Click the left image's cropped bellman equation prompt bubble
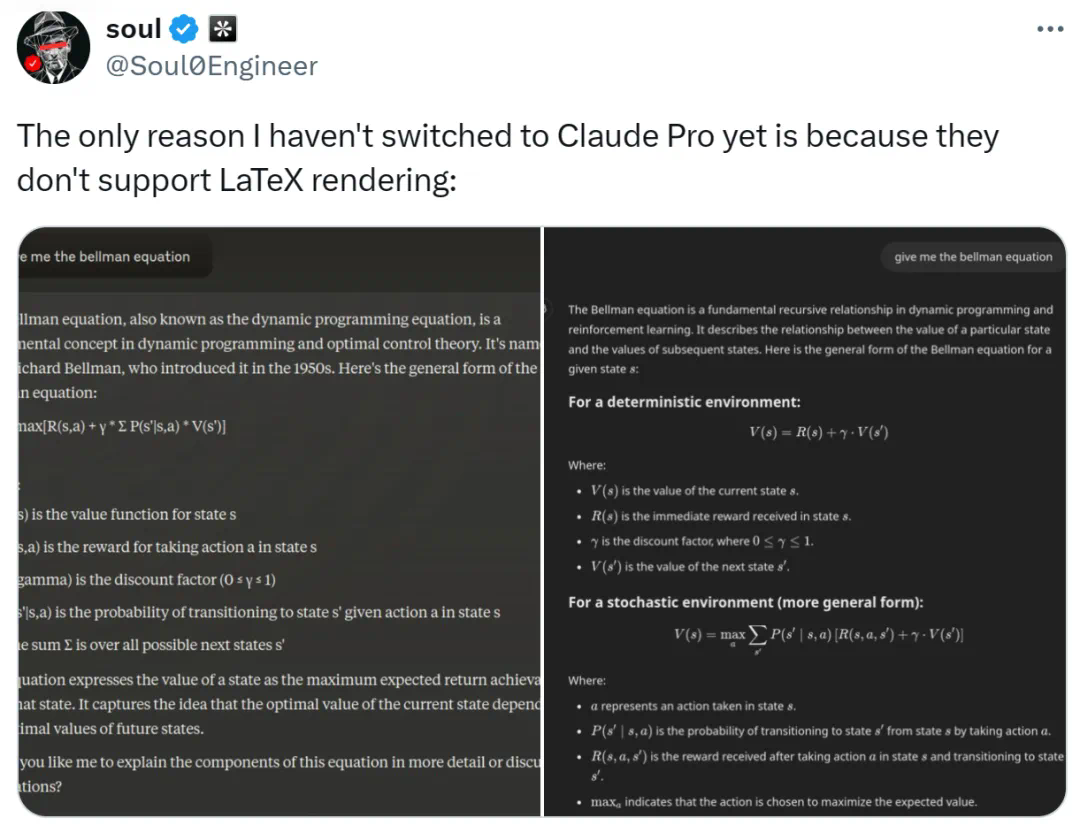 click(x=112, y=257)
